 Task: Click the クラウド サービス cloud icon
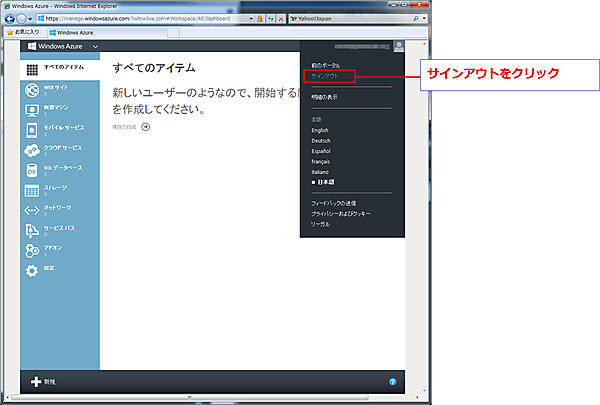[32, 150]
